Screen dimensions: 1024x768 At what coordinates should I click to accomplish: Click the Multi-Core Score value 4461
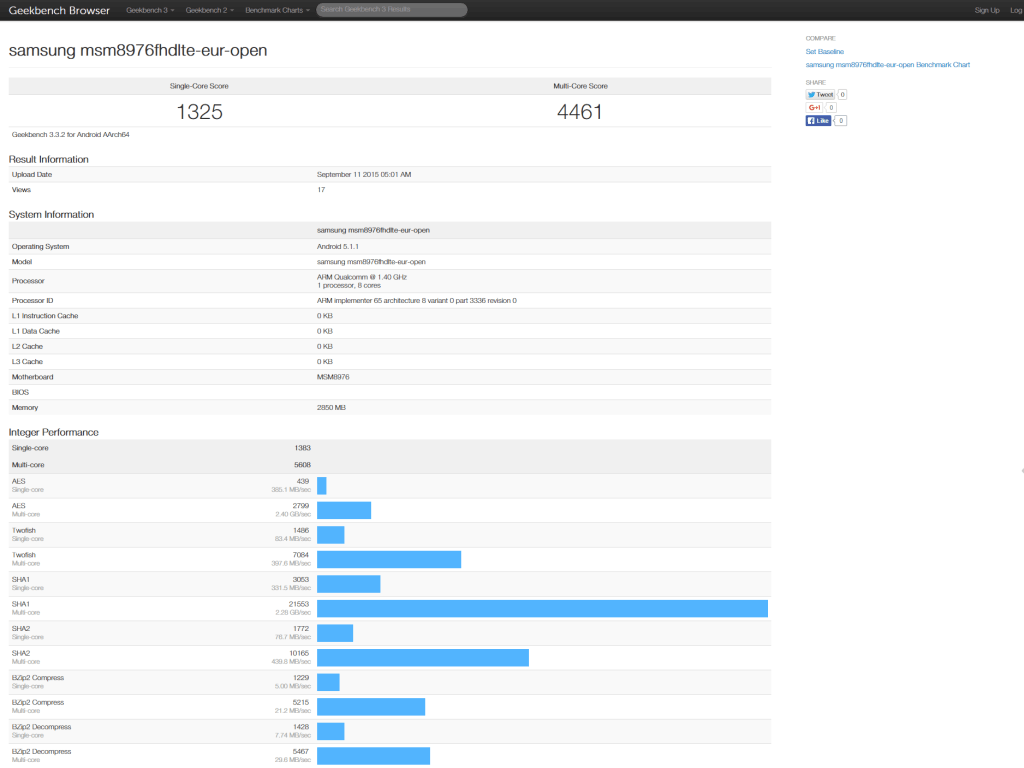coord(580,112)
